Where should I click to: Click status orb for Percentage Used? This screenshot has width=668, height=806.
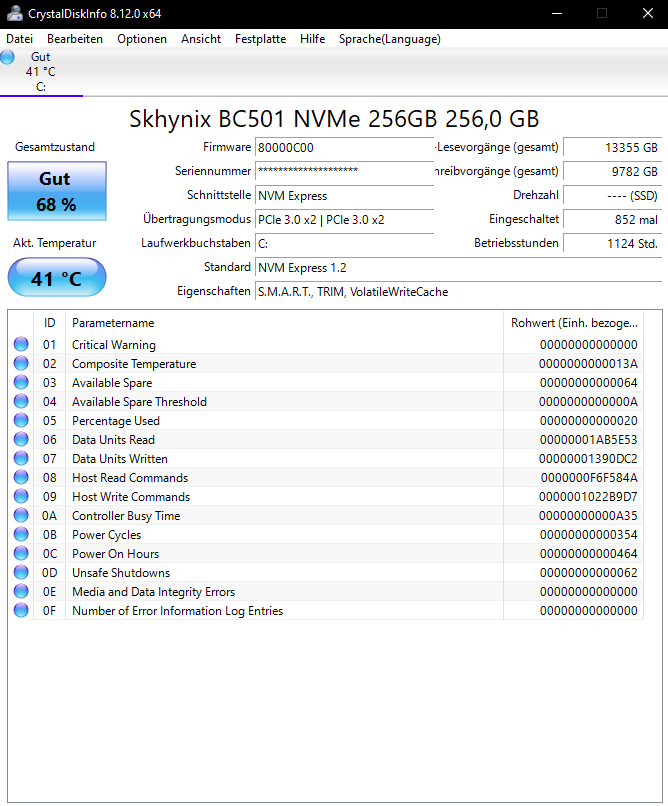coord(21,420)
